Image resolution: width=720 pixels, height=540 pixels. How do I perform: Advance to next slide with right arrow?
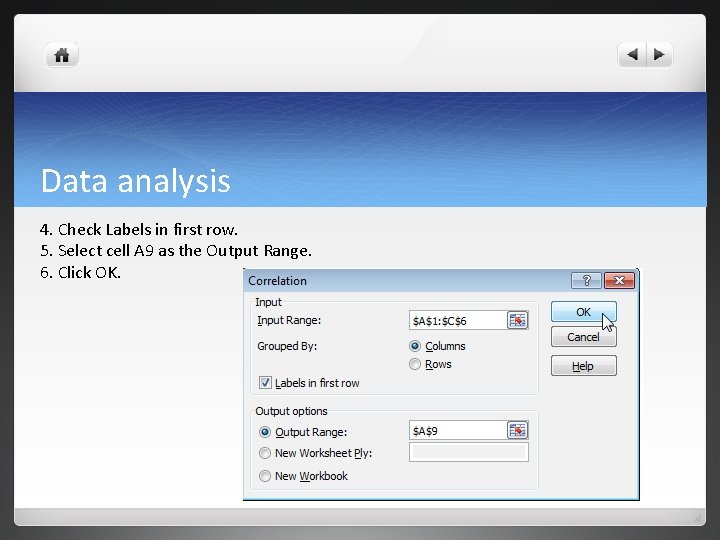[659, 55]
